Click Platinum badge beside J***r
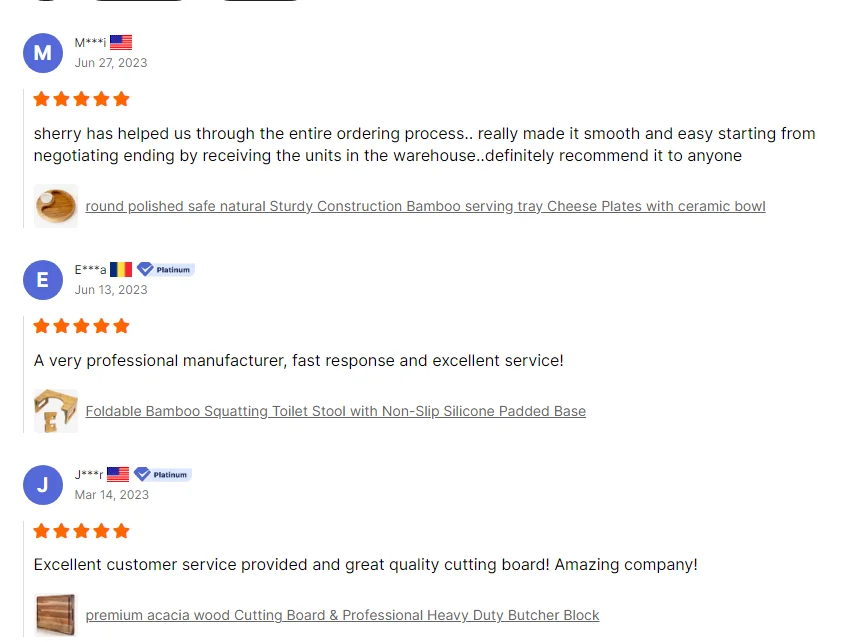Image resolution: width=844 pixels, height=642 pixels. coord(163,474)
